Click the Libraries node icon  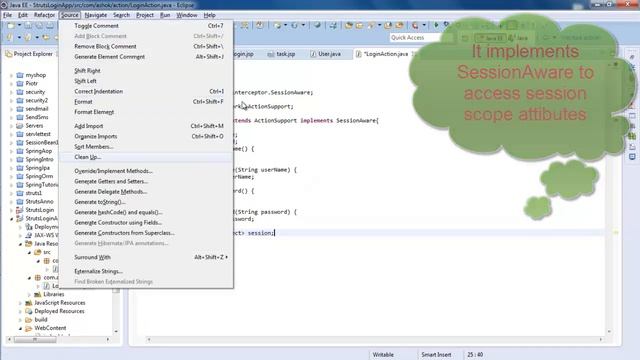tap(38, 294)
